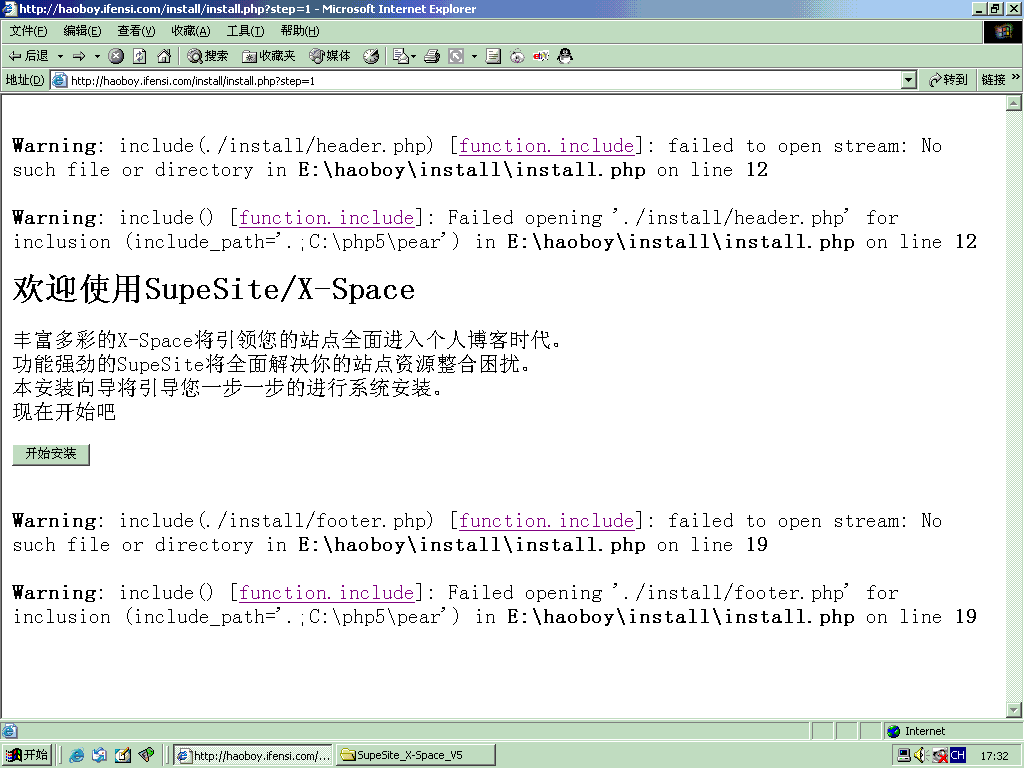Viewport: 1024px width, 768px height.
Task: Click the Outlook Express quick launch icon
Action: (x=99, y=755)
